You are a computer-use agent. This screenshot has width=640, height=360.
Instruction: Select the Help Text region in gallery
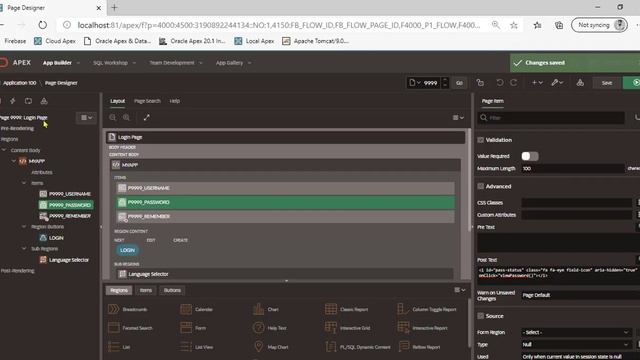coord(270,328)
